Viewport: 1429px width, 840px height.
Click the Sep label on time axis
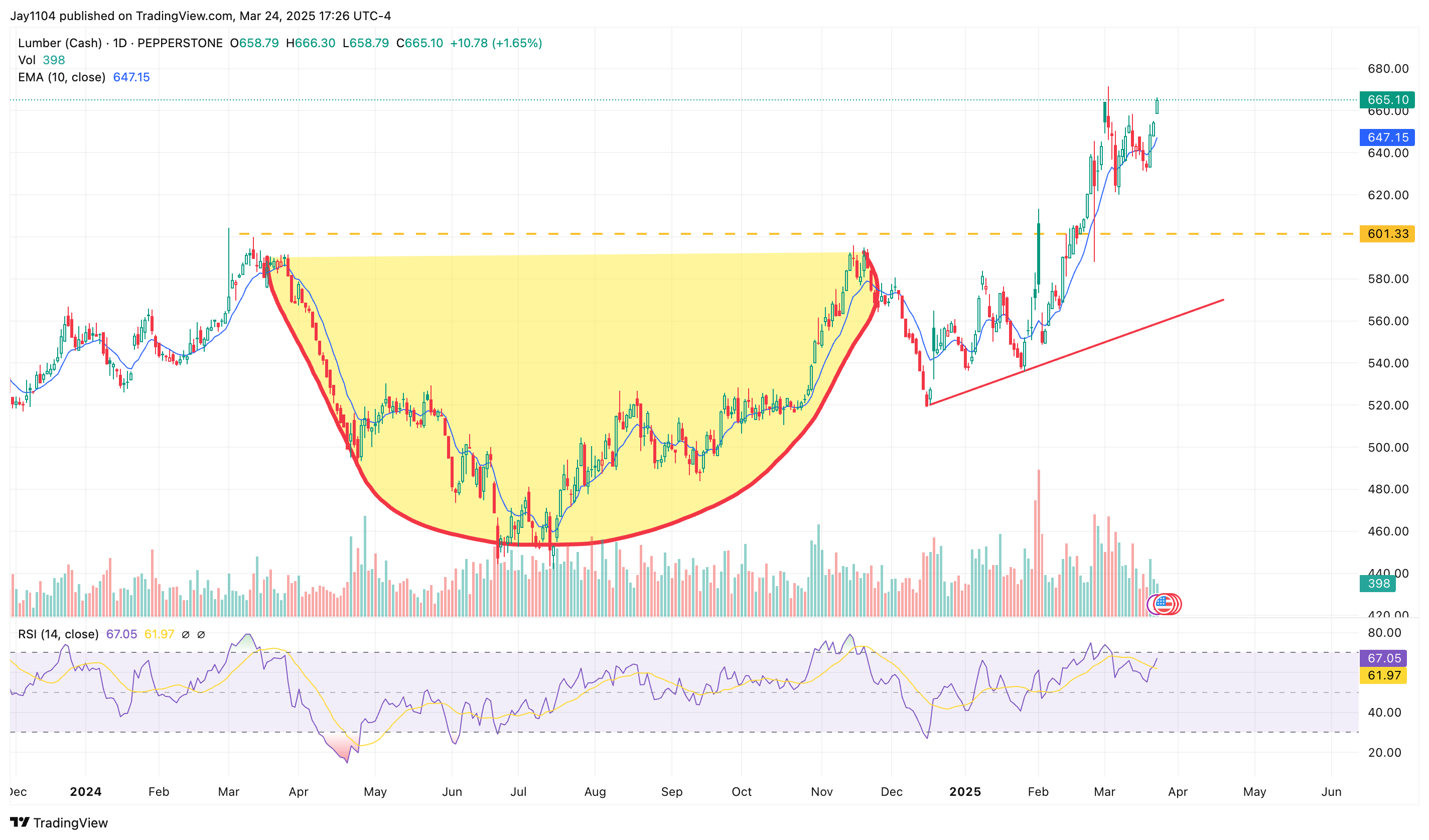671,792
